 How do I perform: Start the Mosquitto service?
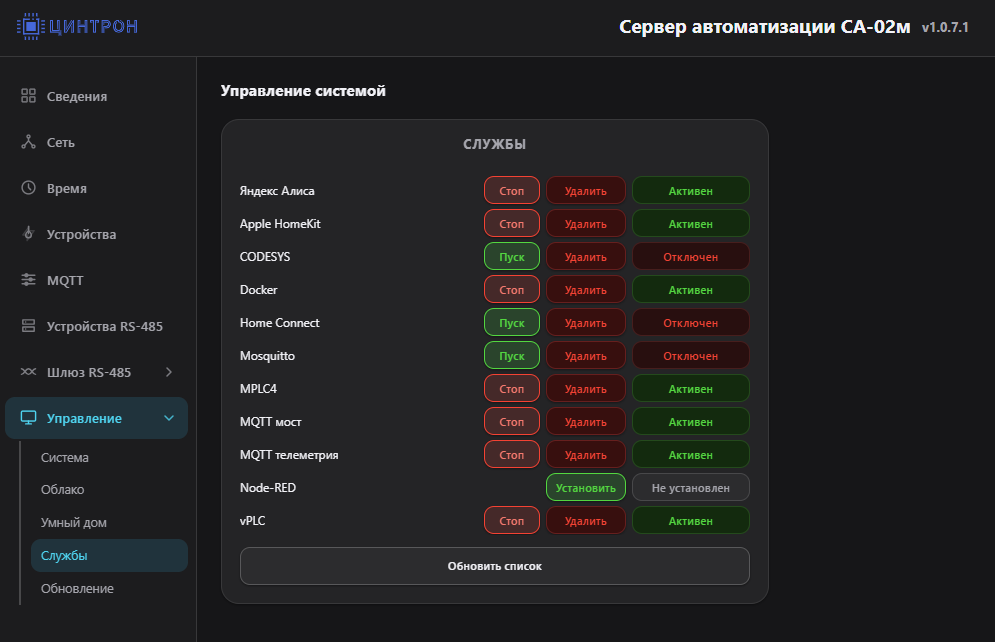tap(511, 355)
